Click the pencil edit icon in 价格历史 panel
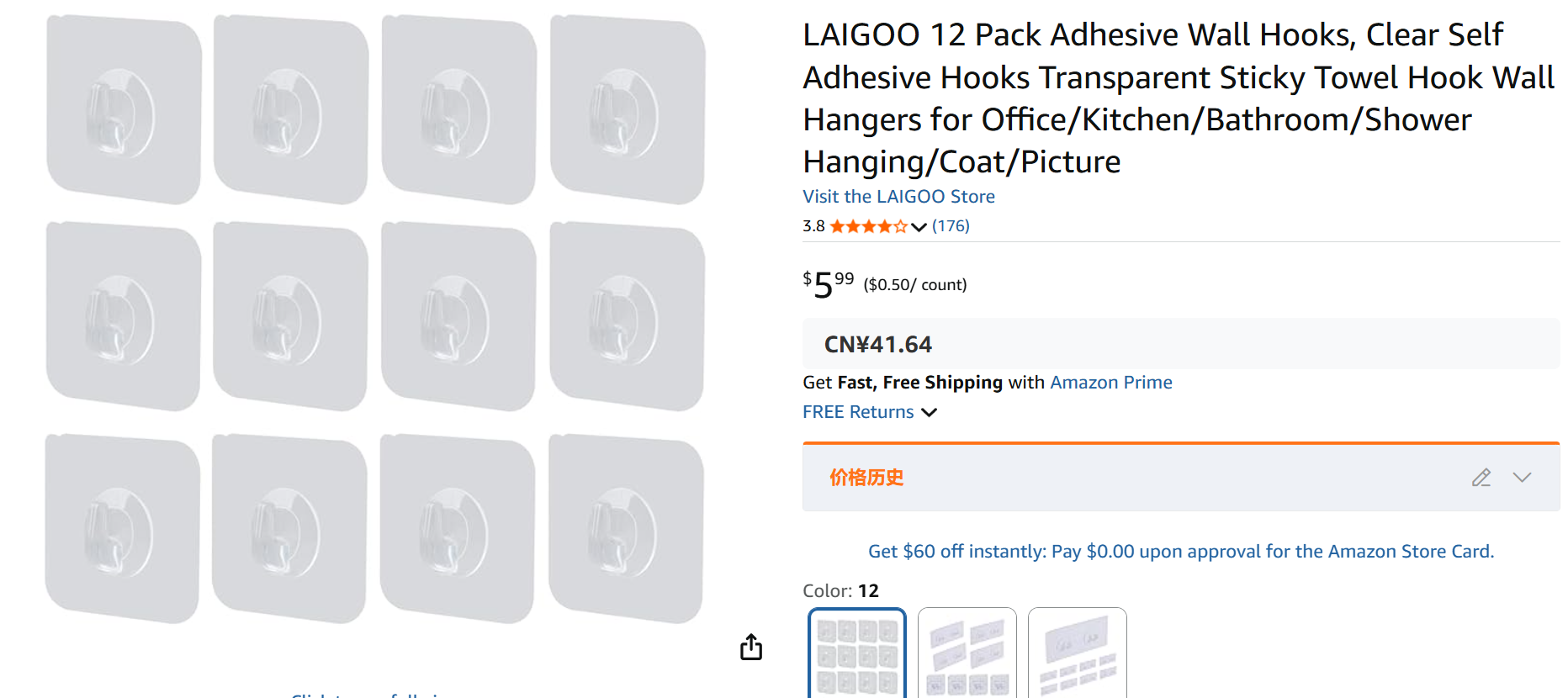 click(x=1481, y=478)
